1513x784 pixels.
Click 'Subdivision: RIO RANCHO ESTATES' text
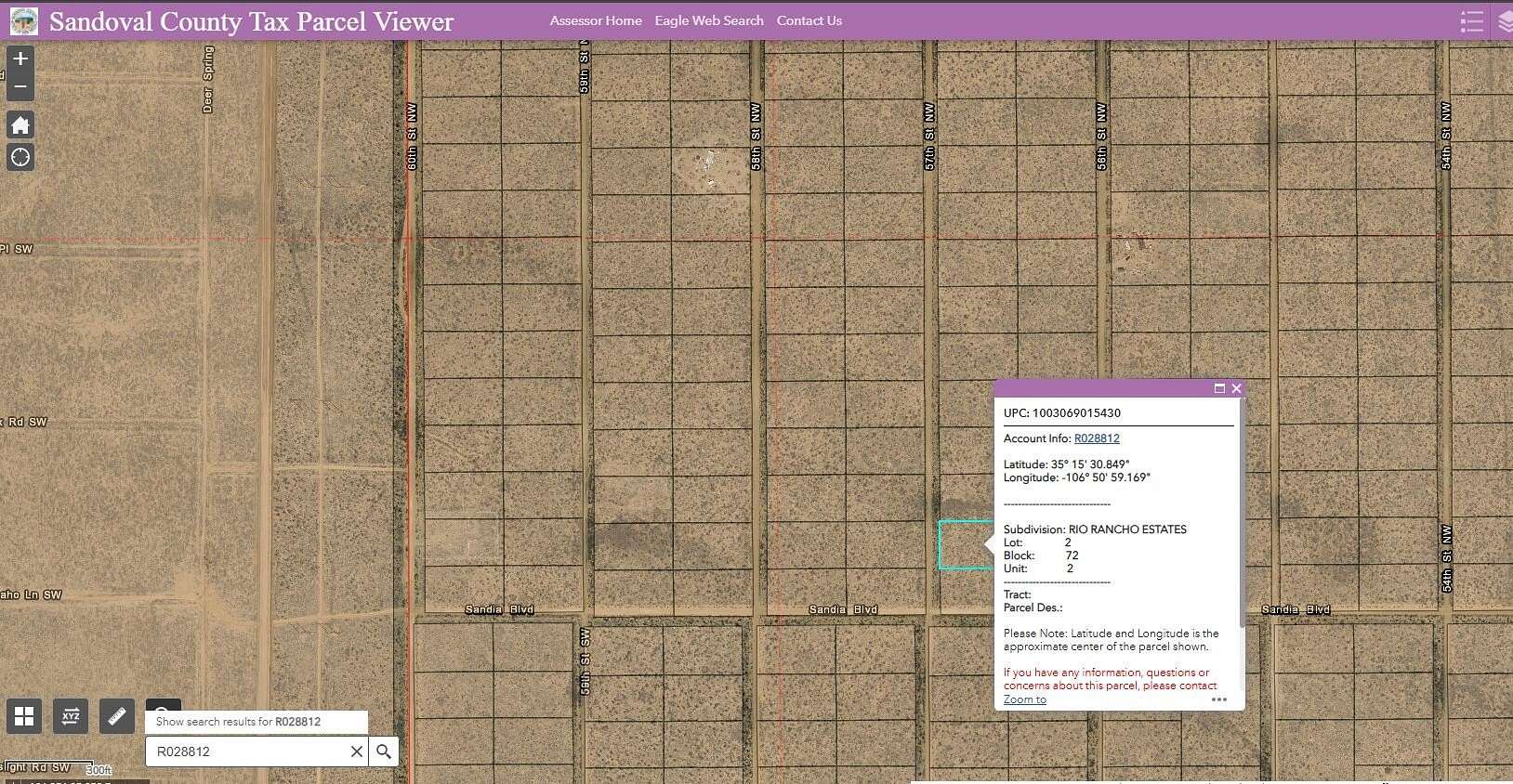(1095, 529)
